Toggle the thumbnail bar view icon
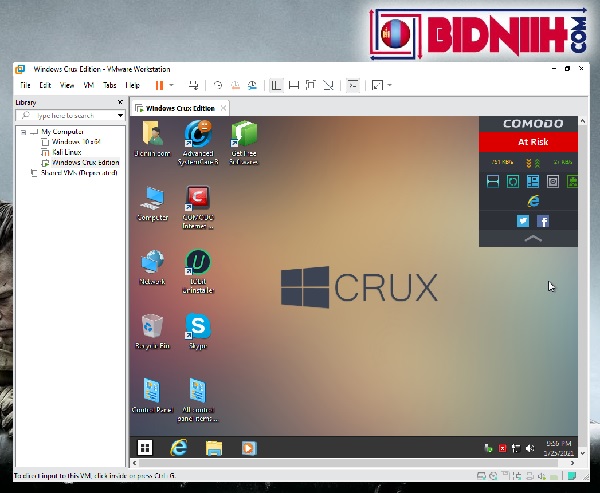 click(293, 85)
